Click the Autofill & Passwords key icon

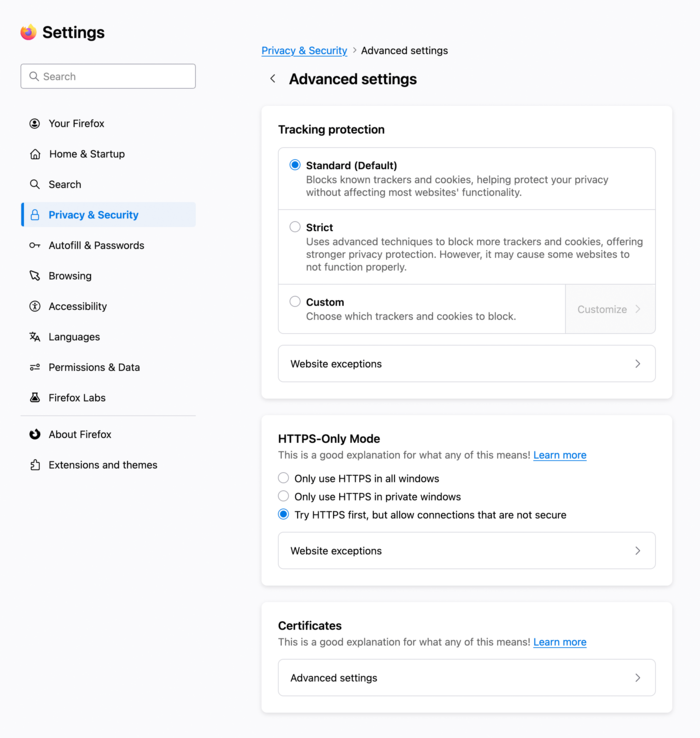pos(35,246)
